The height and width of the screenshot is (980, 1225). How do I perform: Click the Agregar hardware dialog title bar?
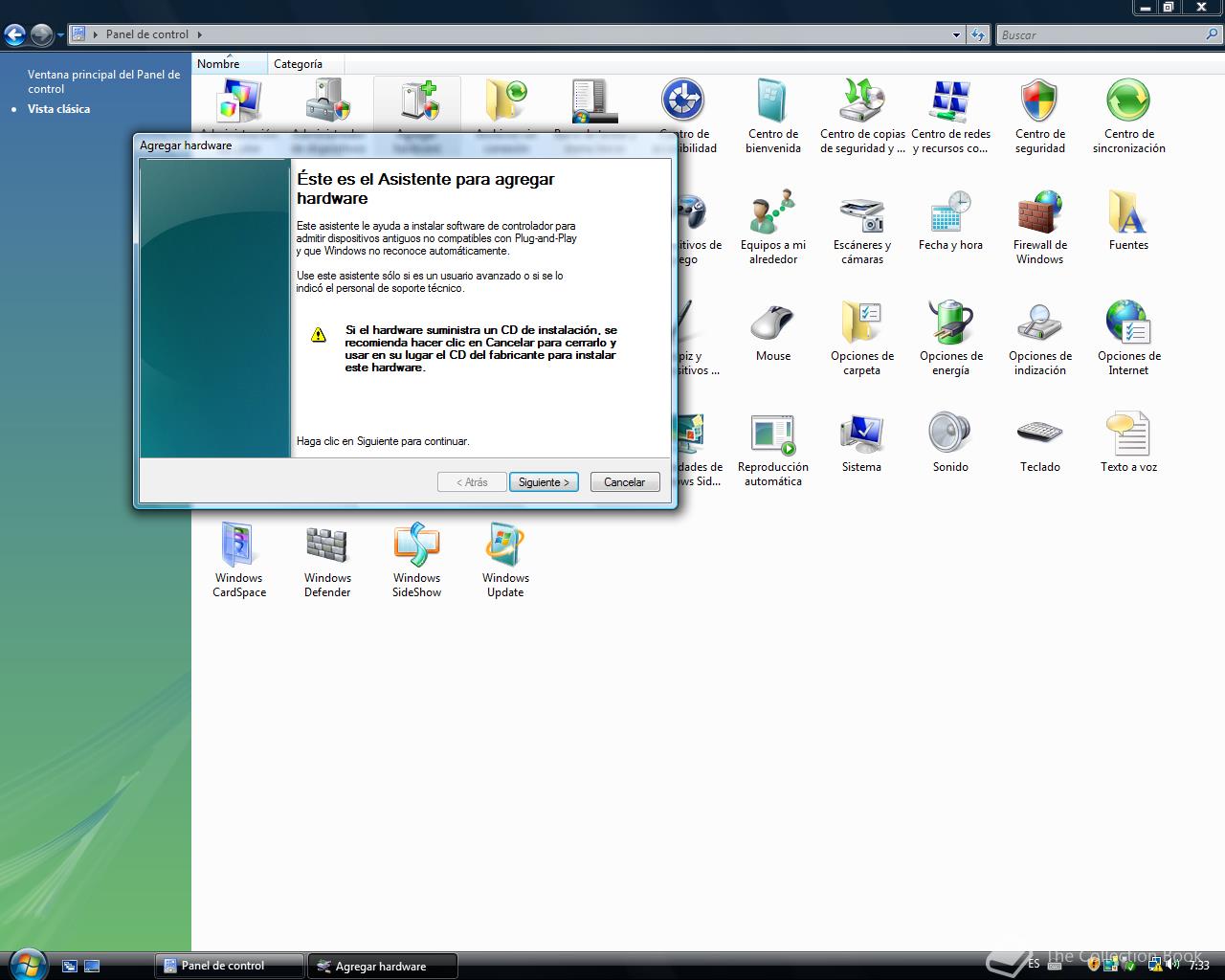[406, 145]
